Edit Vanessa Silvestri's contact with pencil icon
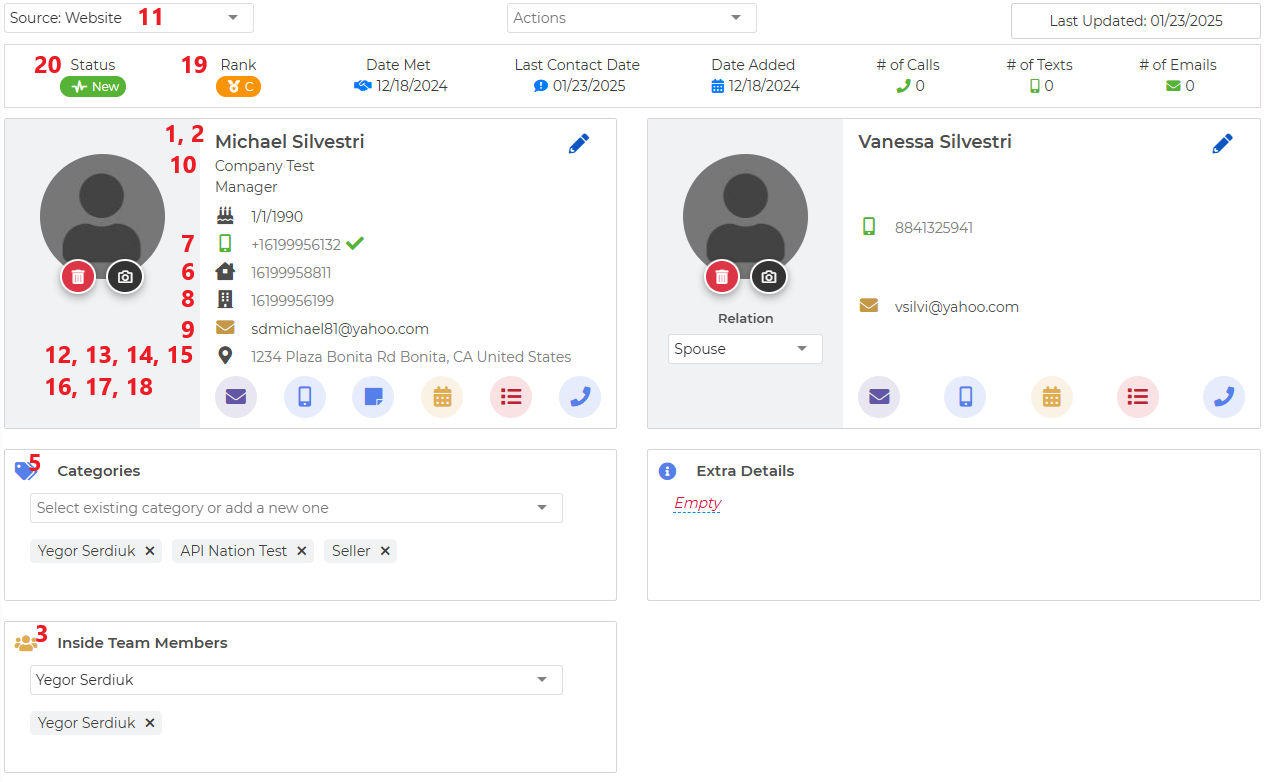 coord(1222,144)
